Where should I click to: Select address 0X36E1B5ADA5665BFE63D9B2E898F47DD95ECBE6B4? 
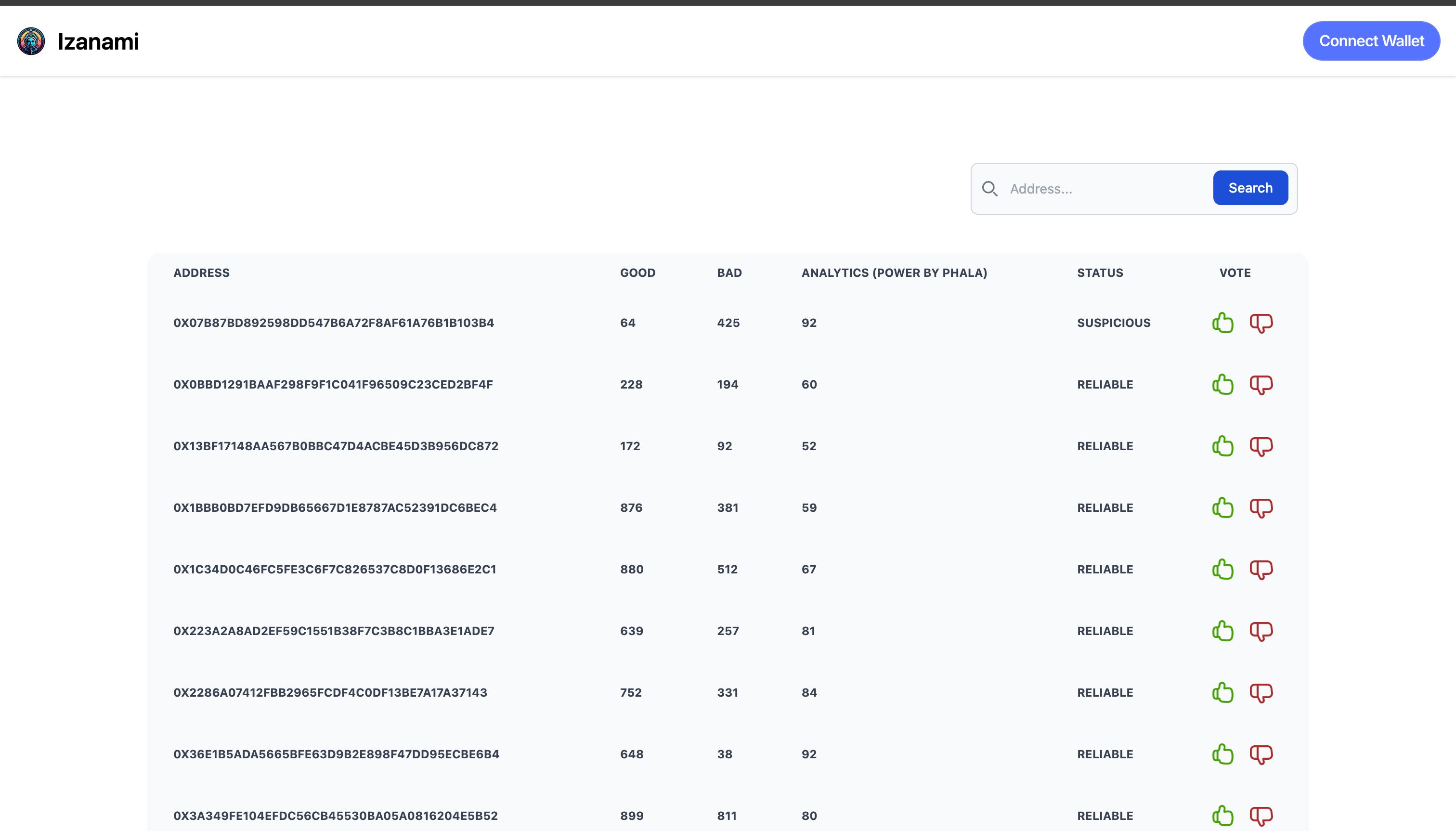coord(336,754)
